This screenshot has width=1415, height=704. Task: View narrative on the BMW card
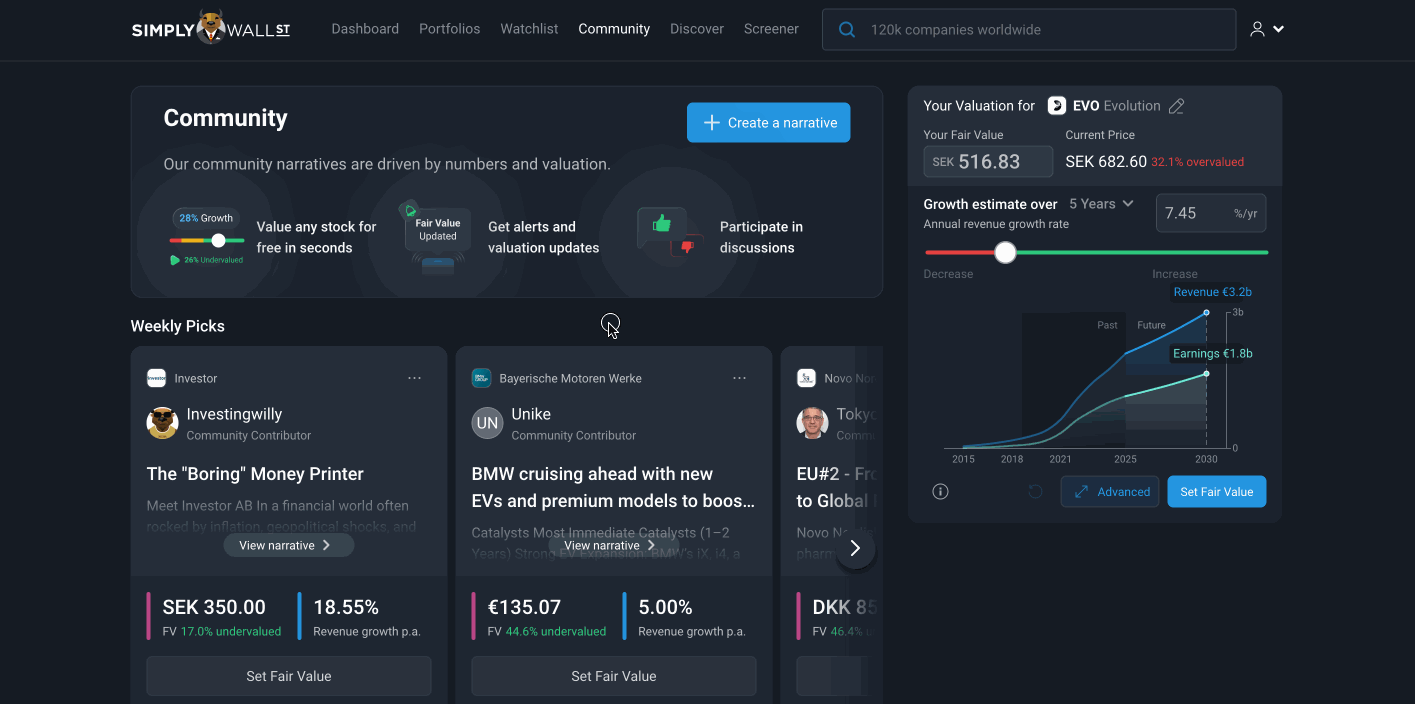click(613, 545)
